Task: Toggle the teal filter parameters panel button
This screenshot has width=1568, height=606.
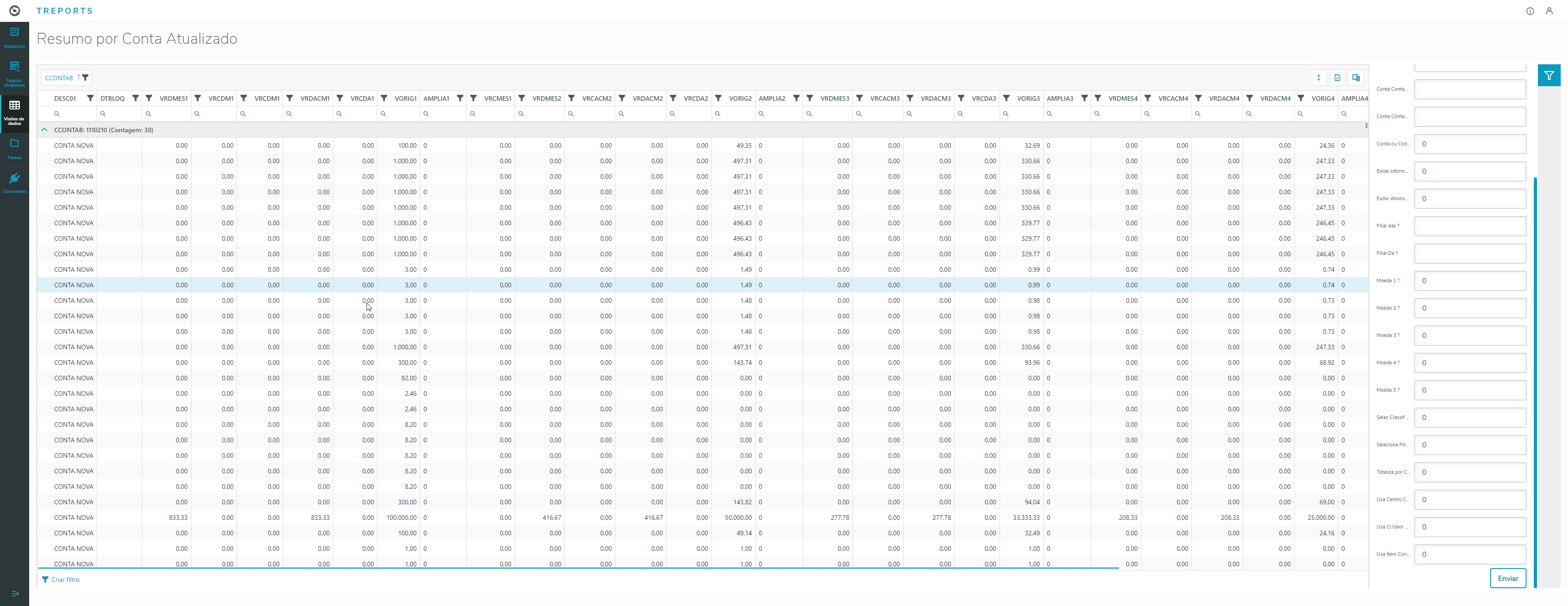Action: 1548,76
